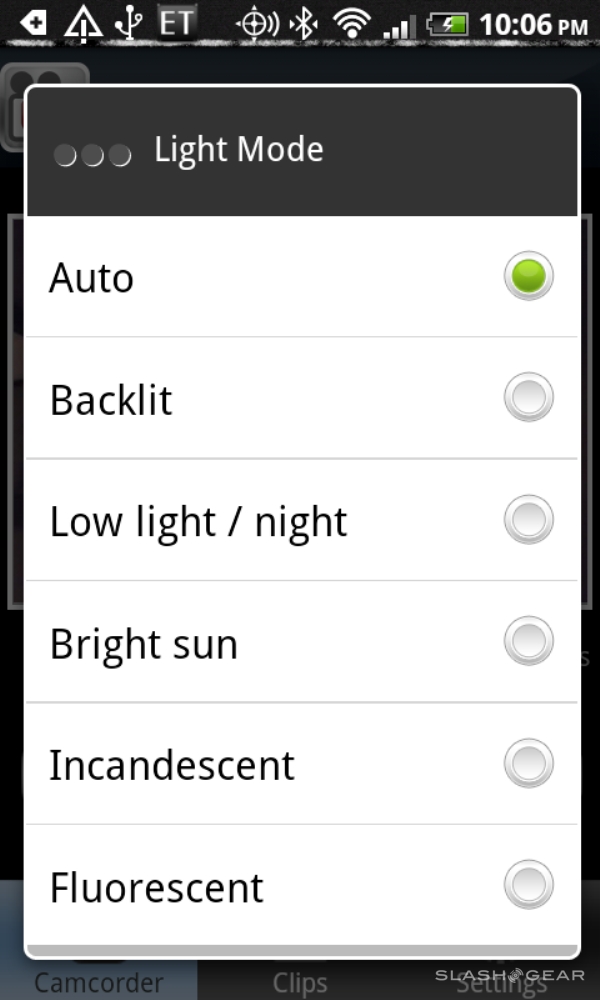This screenshot has width=600, height=1000.
Task: Turn on the Fluorescent radio button
Action: [528, 886]
